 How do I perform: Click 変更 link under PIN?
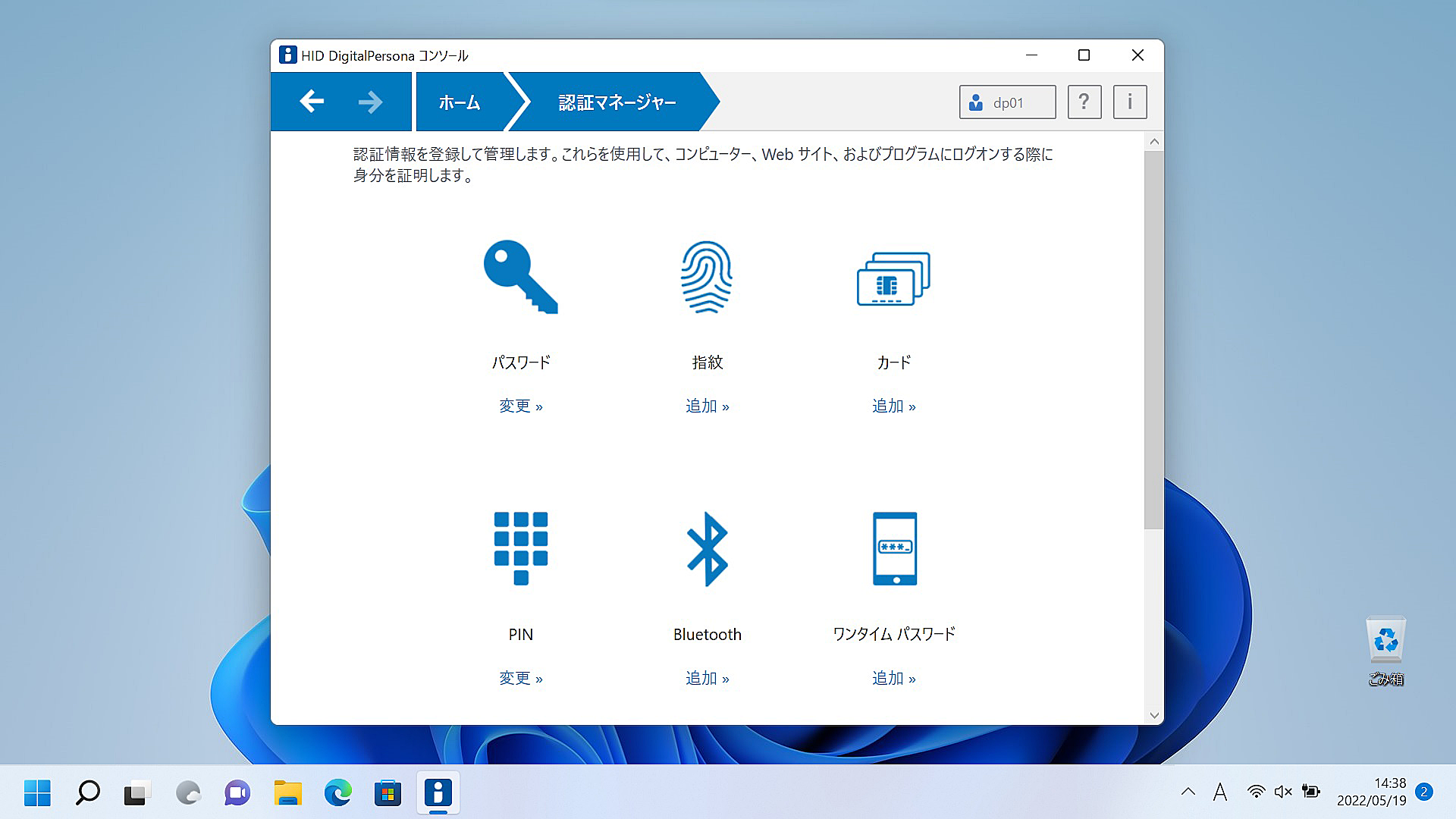[x=520, y=679]
